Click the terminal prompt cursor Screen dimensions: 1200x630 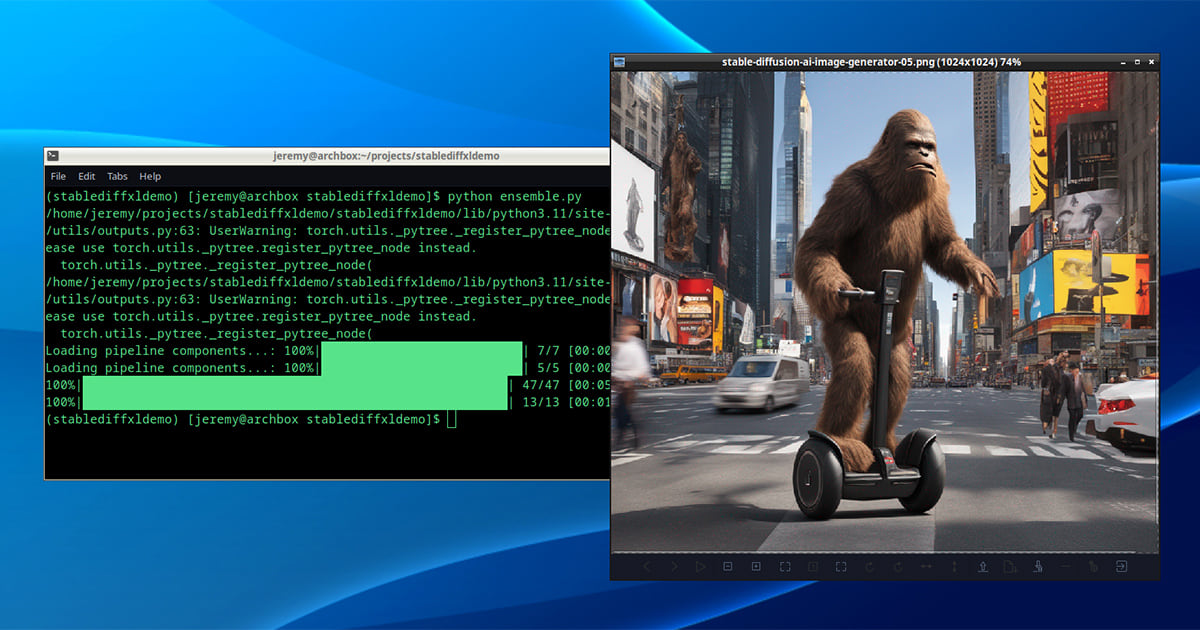452,419
